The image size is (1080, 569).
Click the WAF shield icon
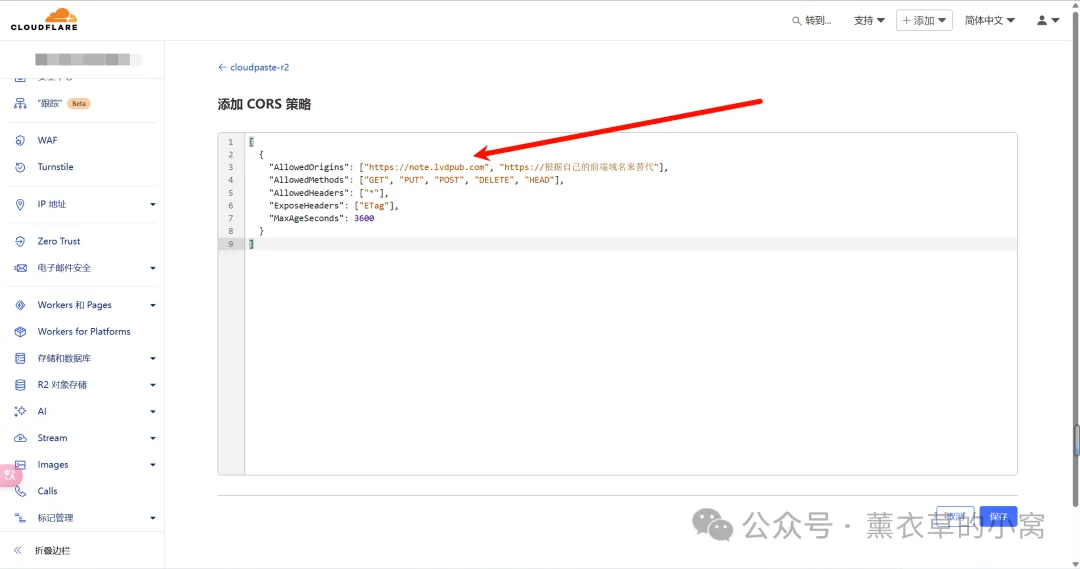[x=20, y=141]
